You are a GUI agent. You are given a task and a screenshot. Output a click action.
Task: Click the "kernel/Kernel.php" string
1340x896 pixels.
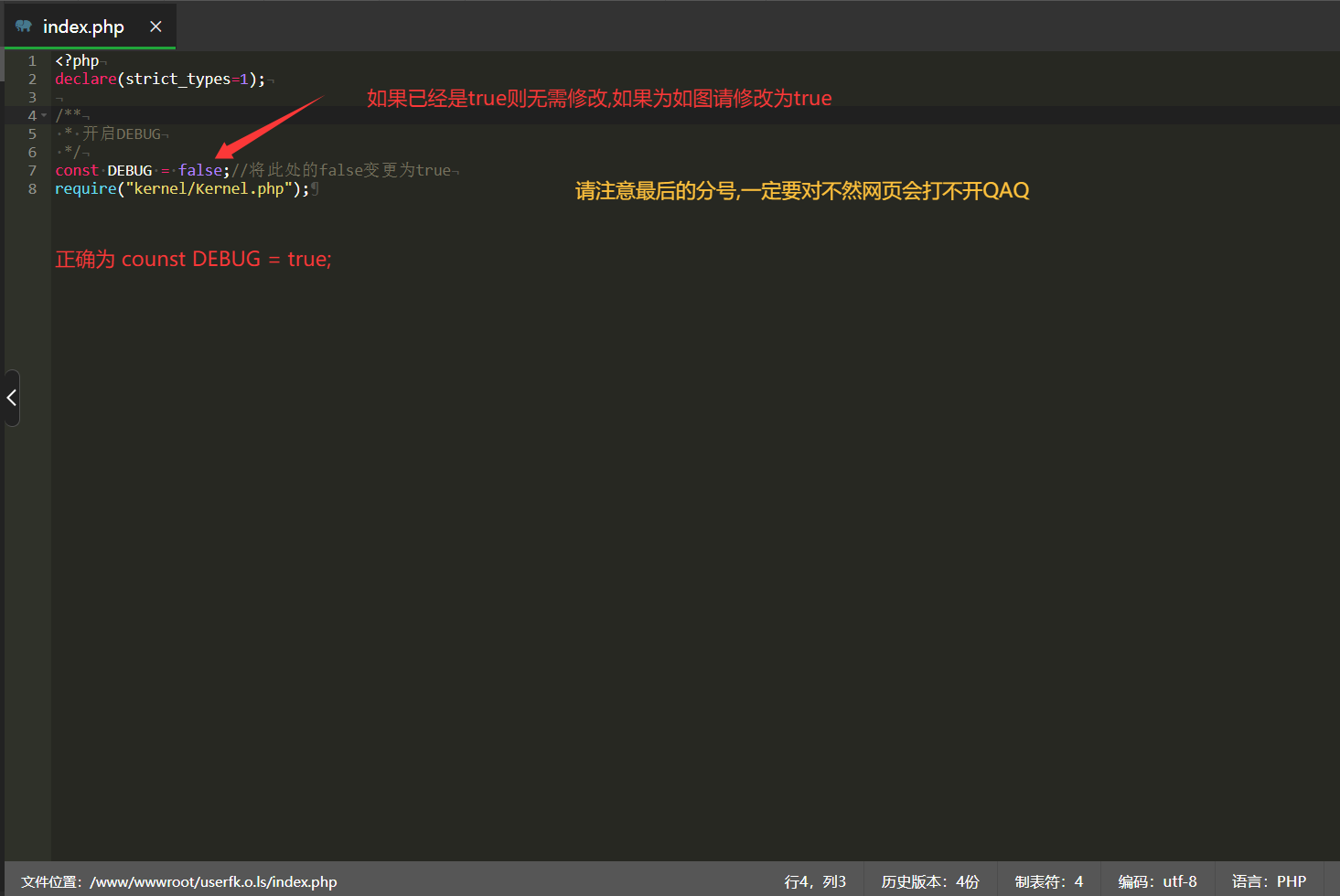(209, 188)
